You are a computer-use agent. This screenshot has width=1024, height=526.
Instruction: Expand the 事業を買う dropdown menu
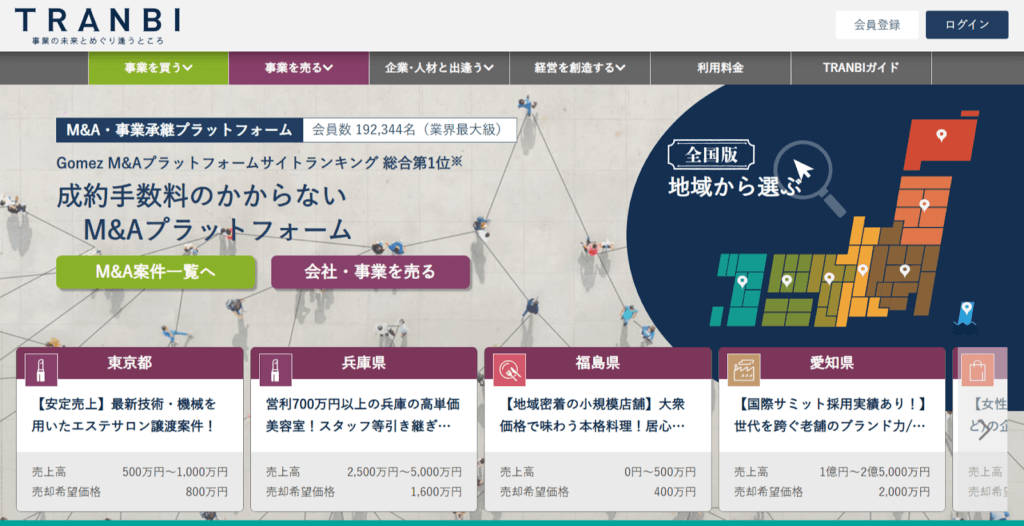[158, 68]
